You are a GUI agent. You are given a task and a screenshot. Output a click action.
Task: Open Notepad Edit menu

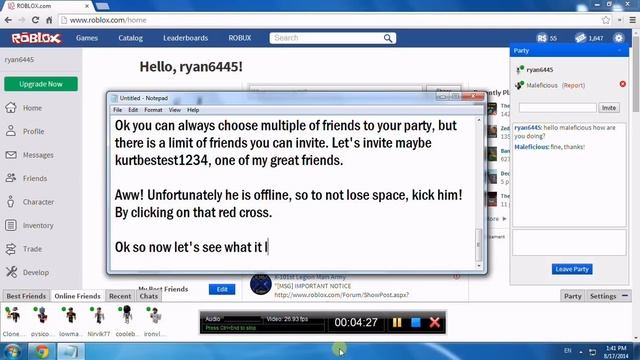tap(133, 110)
